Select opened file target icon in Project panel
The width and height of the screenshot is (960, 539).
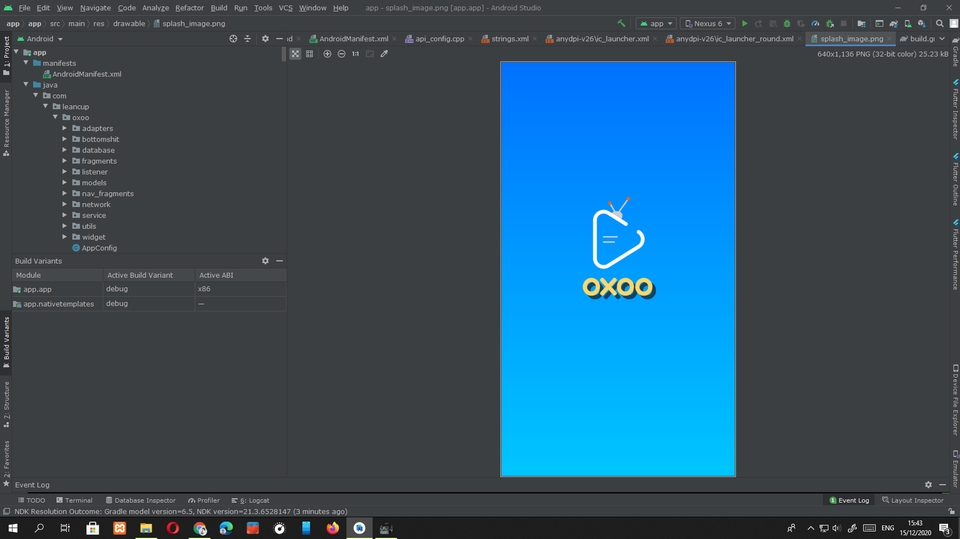(233, 39)
